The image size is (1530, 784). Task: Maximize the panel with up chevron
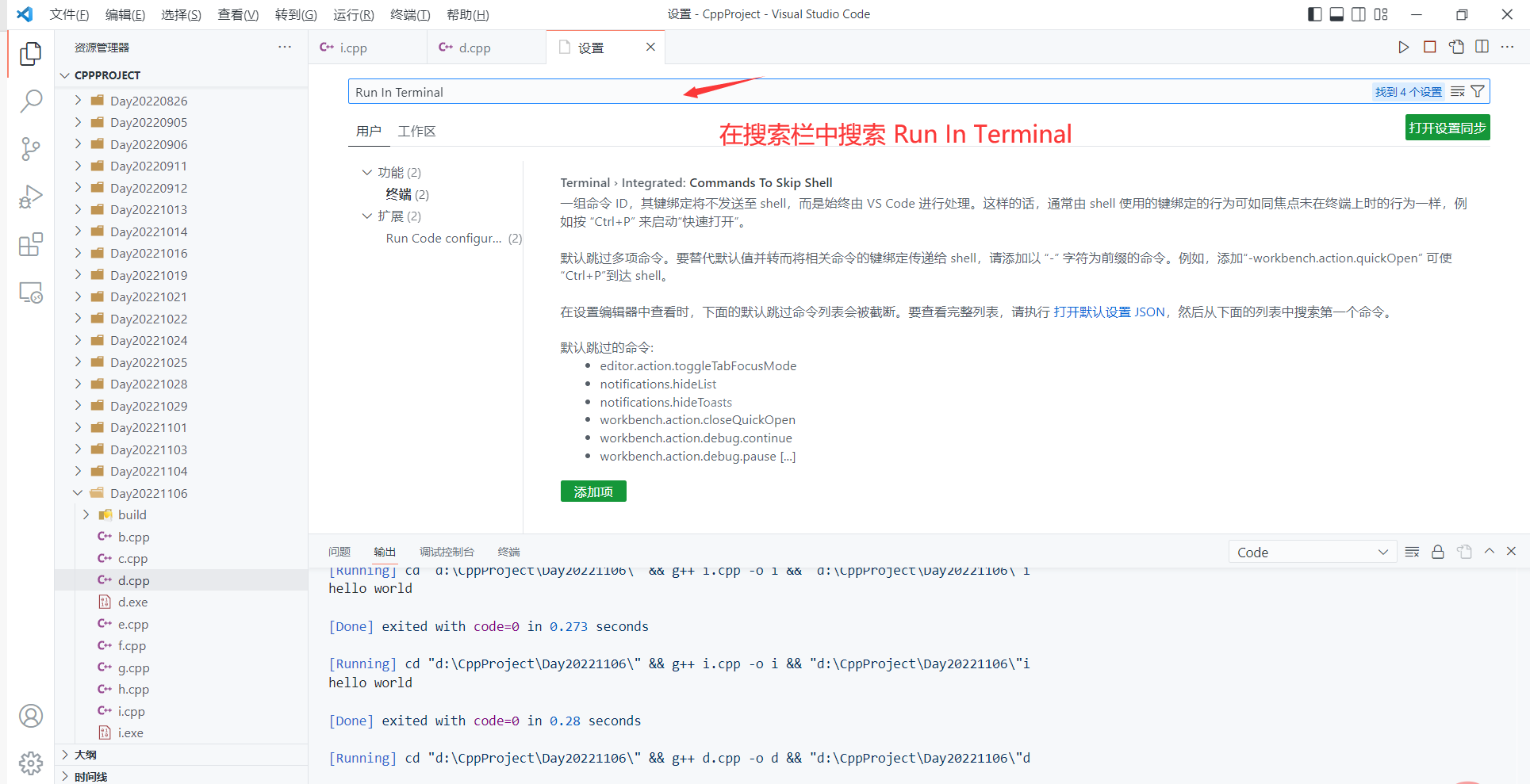click(1489, 551)
